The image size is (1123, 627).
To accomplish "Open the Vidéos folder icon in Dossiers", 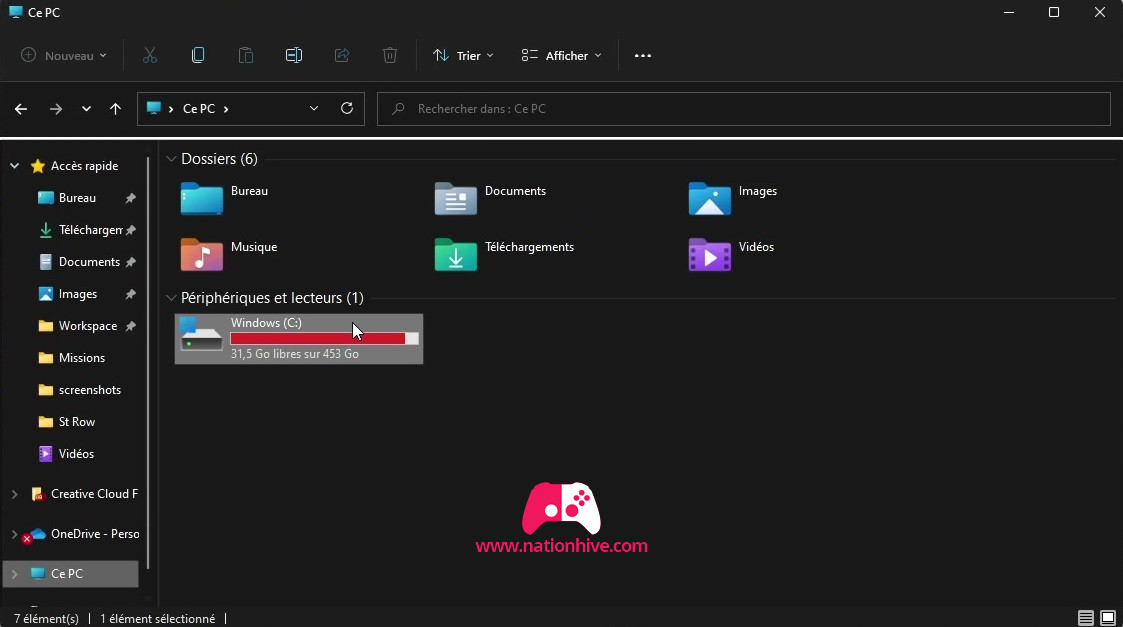I will click(x=710, y=254).
